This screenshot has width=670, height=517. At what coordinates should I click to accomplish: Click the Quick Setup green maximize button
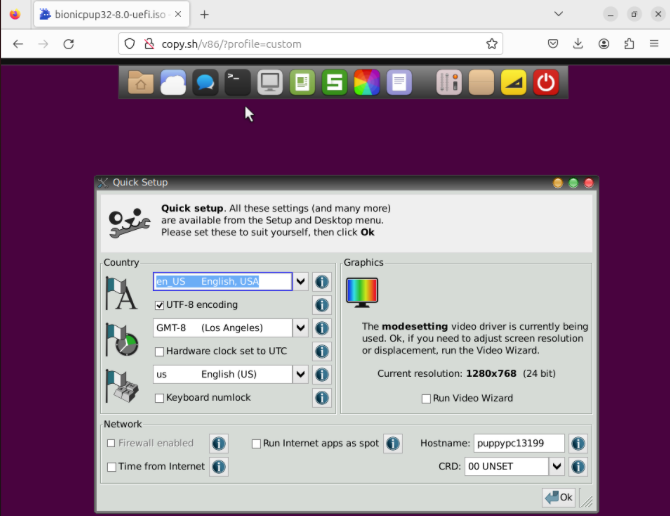(573, 183)
